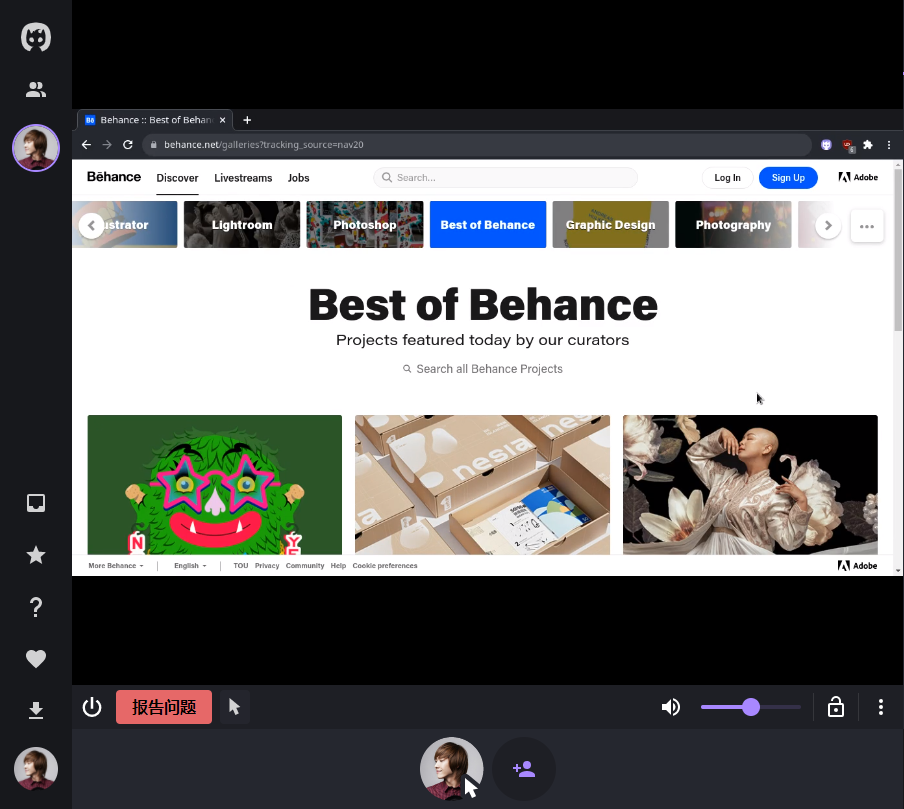
Task: Select the Photoshop gallery tile
Action: click(x=365, y=224)
